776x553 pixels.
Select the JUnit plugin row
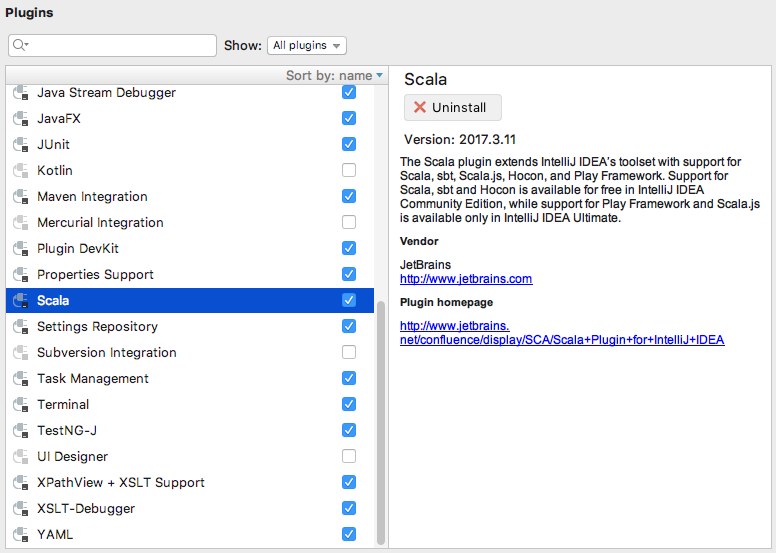pyautogui.click(x=190, y=145)
